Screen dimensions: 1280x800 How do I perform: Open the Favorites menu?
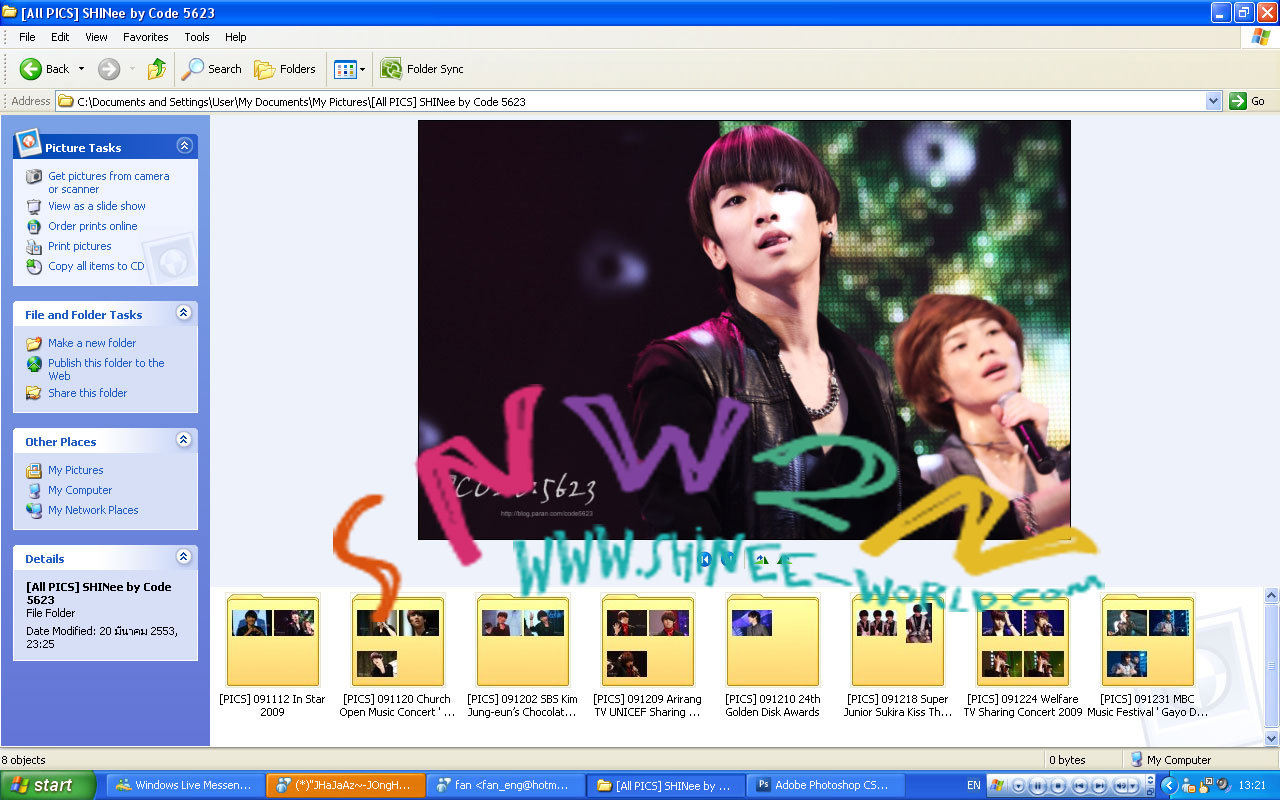(x=146, y=37)
